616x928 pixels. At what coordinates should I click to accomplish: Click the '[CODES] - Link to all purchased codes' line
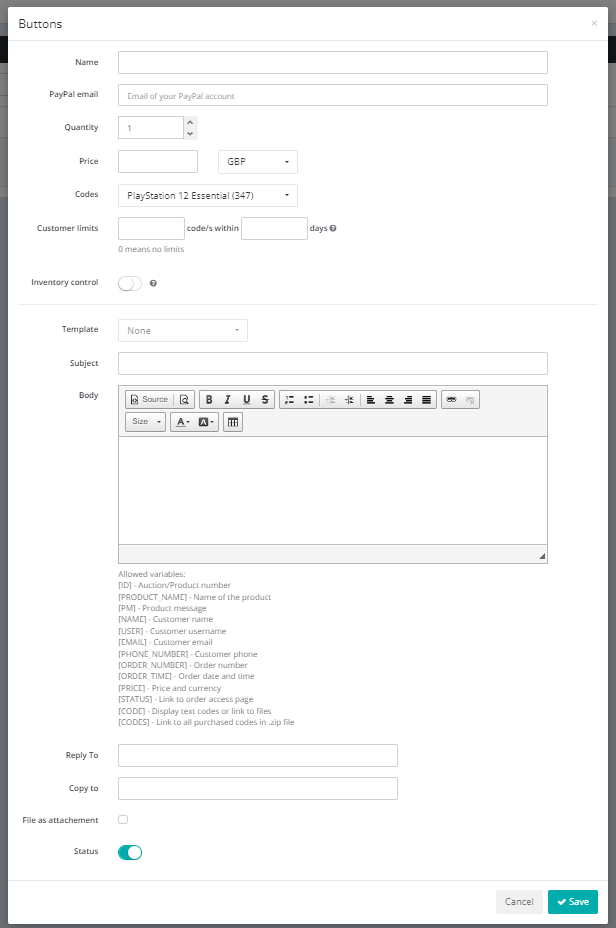pos(207,723)
